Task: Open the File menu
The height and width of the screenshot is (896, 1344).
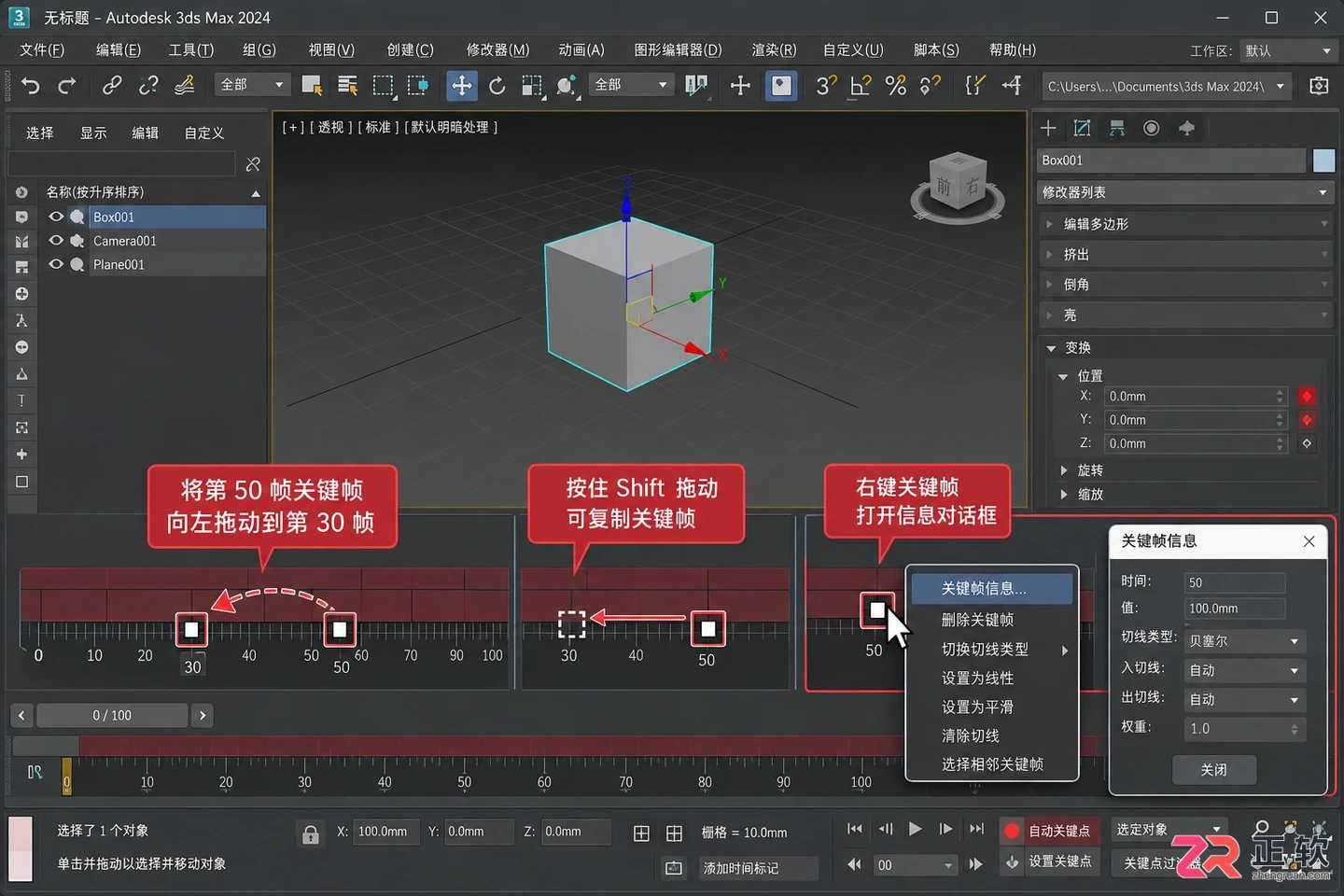Action: pos(42,50)
